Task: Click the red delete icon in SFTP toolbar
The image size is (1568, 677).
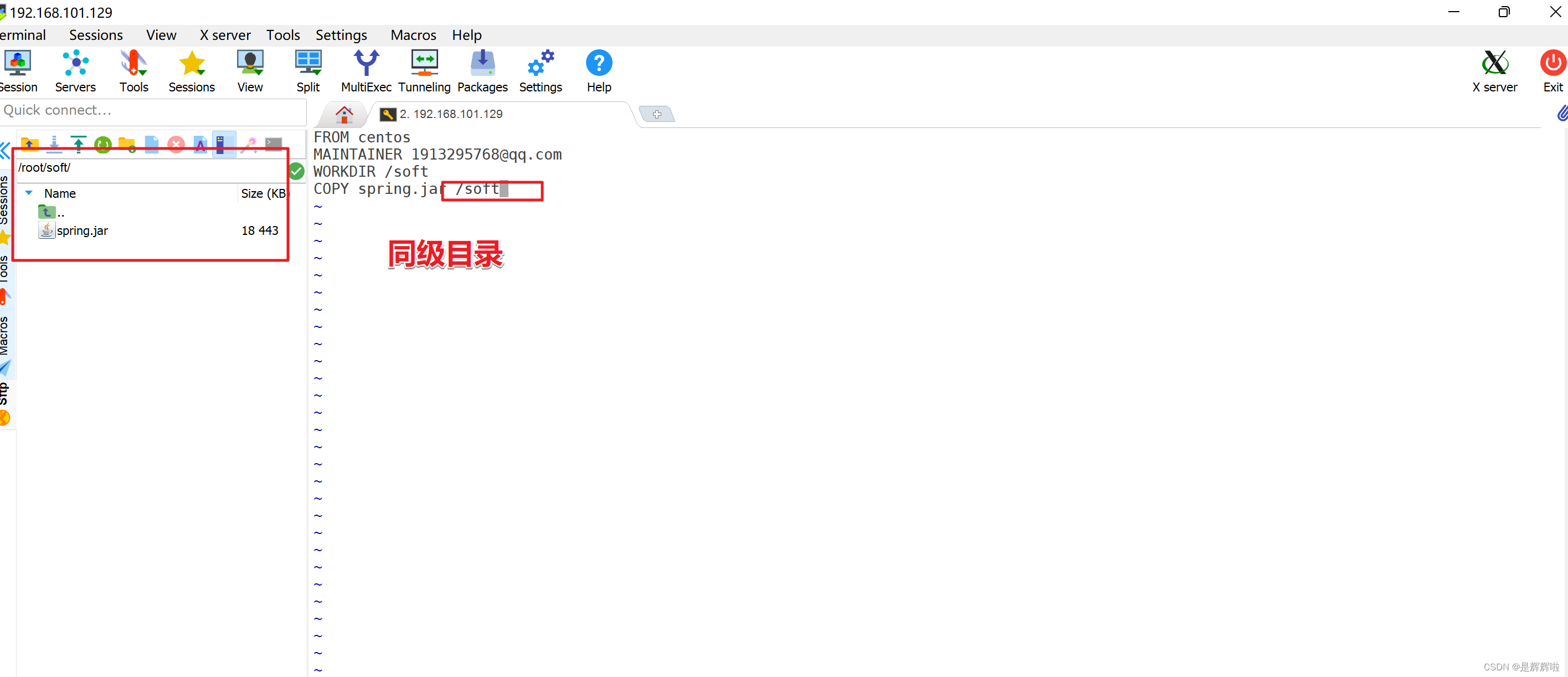Action: [x=176, y=144]
